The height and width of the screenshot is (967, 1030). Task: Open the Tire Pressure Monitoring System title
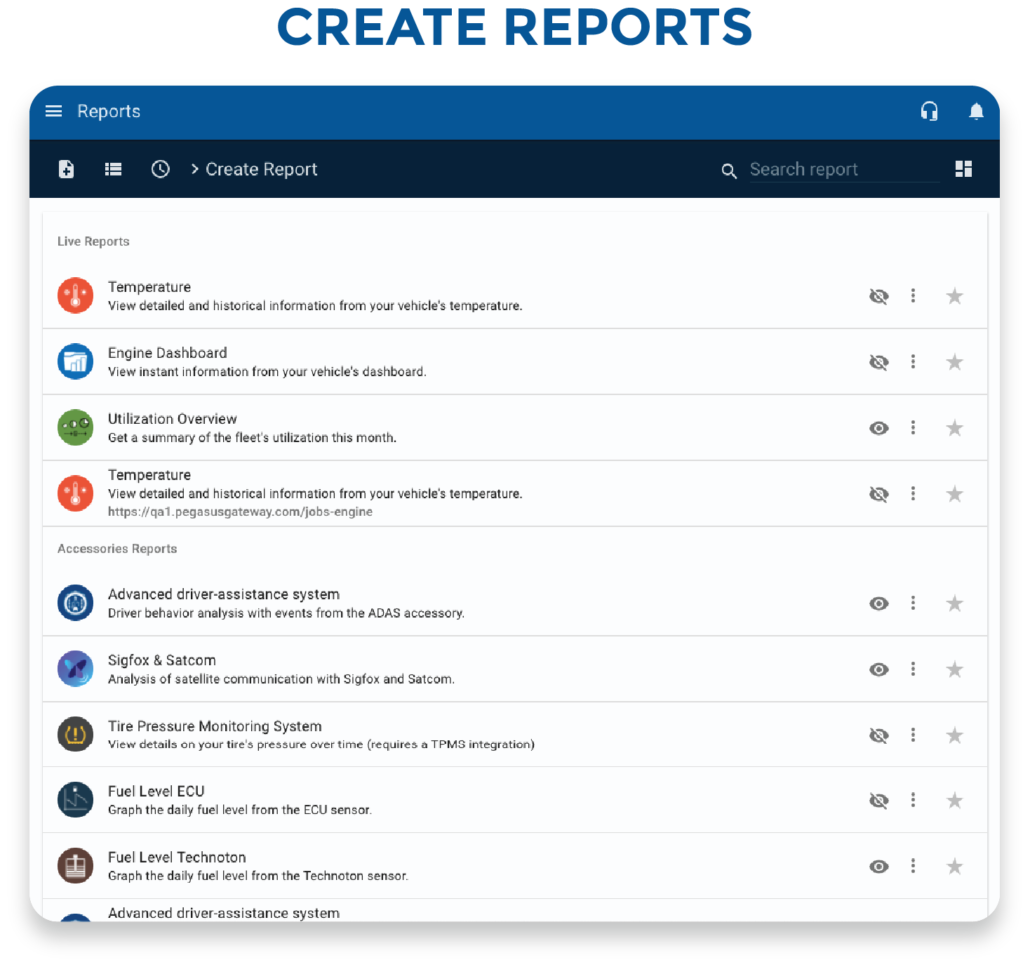215,726
